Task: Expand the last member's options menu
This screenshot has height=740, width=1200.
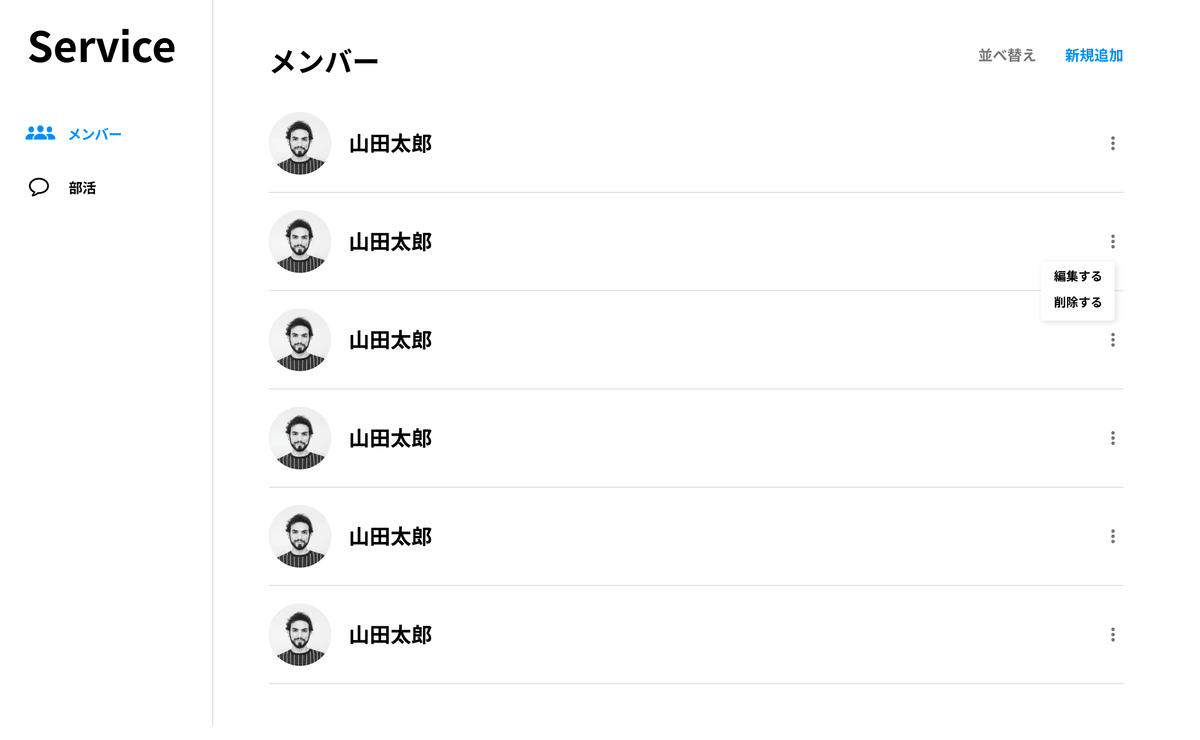Action: 1112,635
